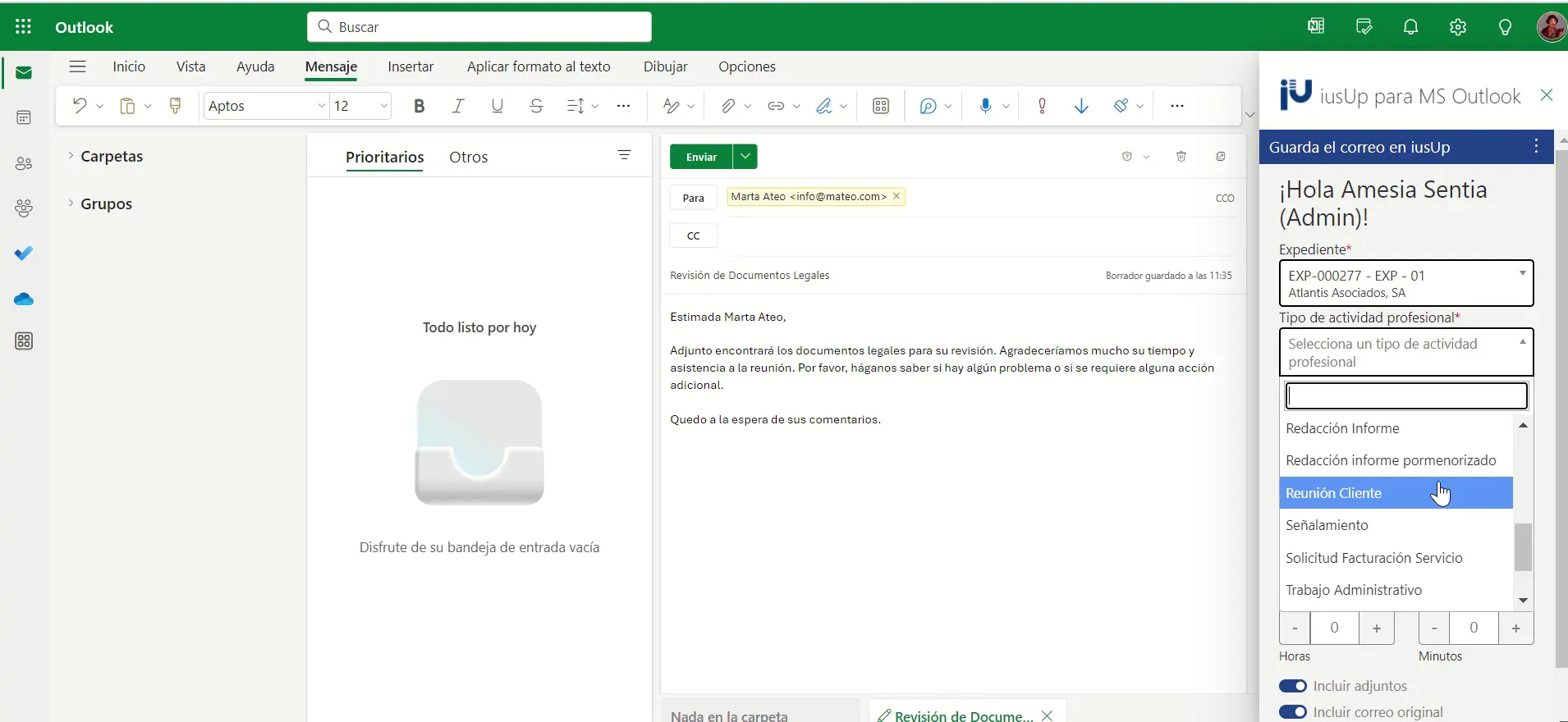
Task: Switch to the Insertar ribbon tab
Action: (410, 66)
